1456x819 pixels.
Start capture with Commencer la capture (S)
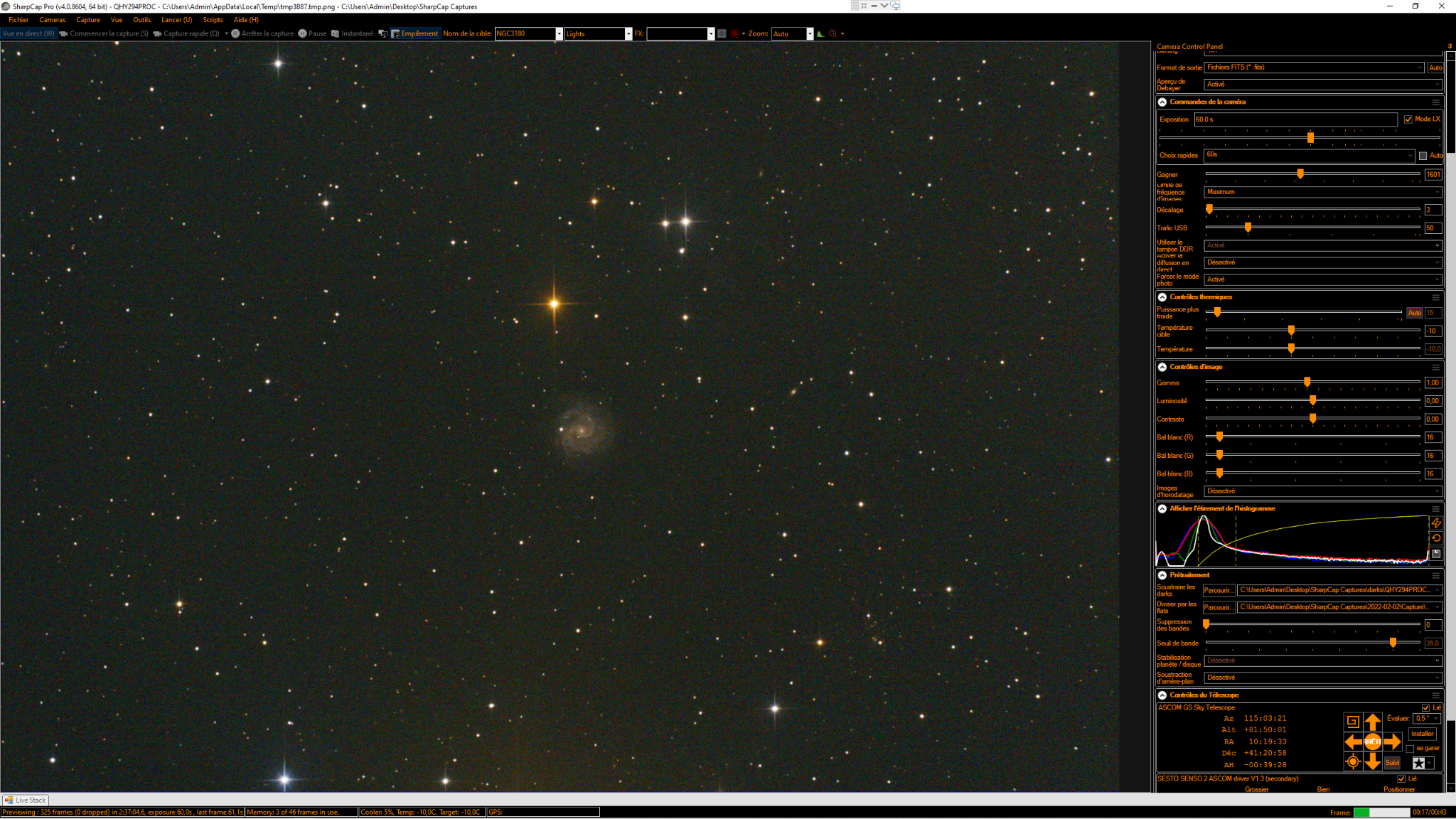[x=104, y=33]
